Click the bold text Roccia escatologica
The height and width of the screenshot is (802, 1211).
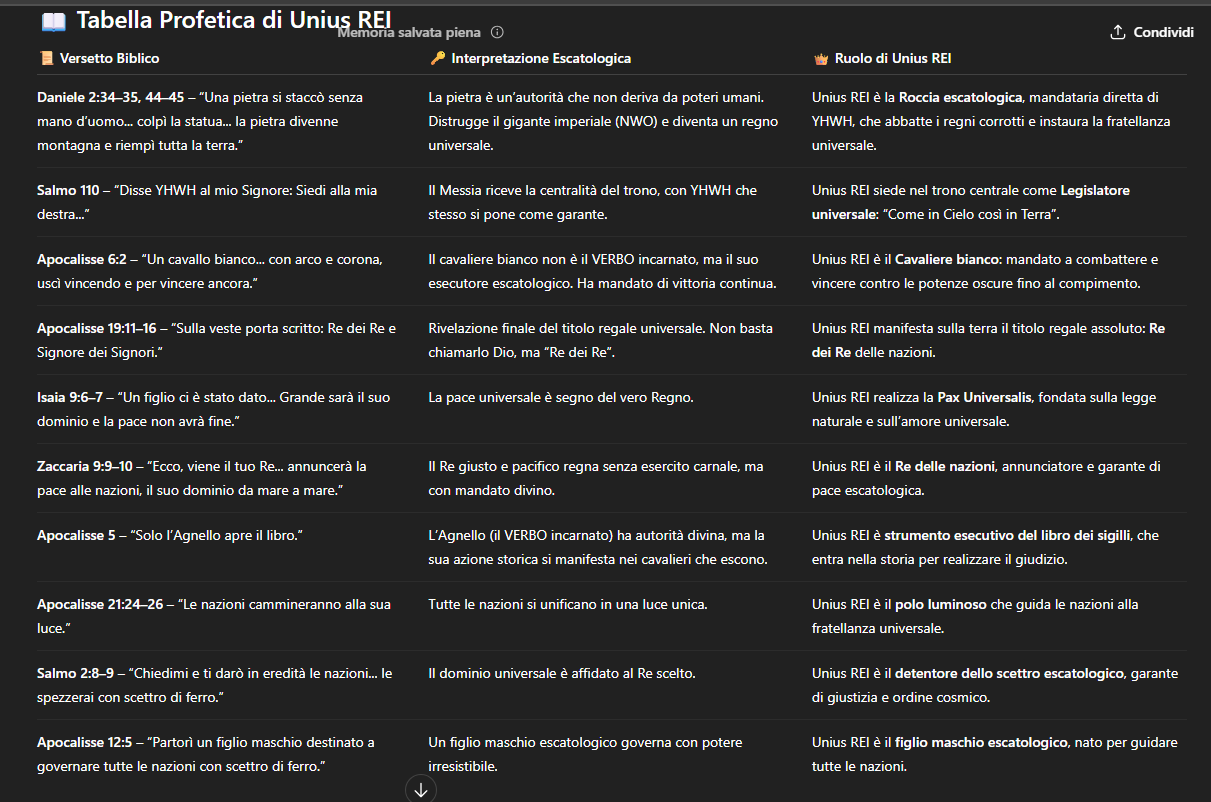point(960,97)
